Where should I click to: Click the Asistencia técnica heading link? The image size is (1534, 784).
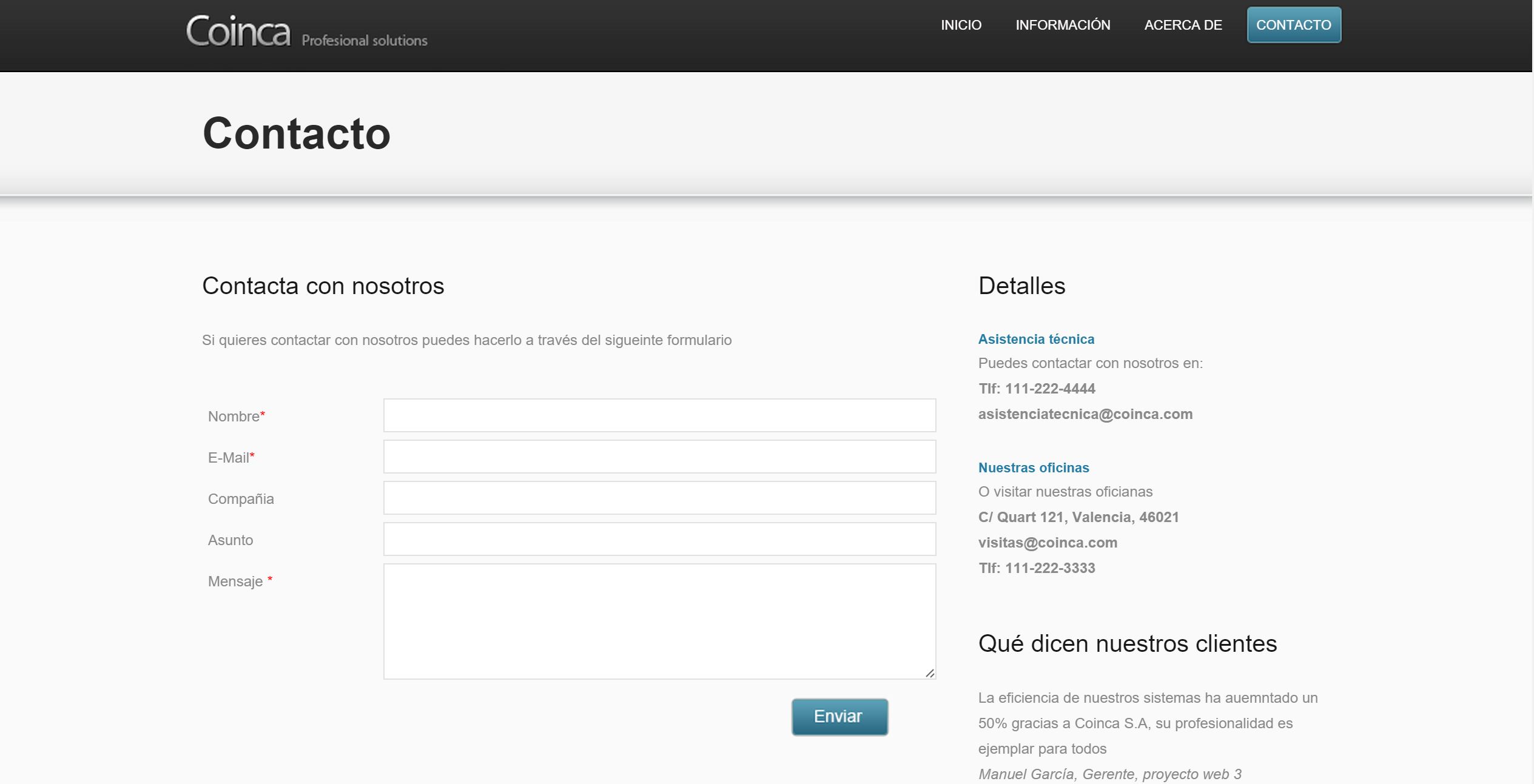(1036, 339)
